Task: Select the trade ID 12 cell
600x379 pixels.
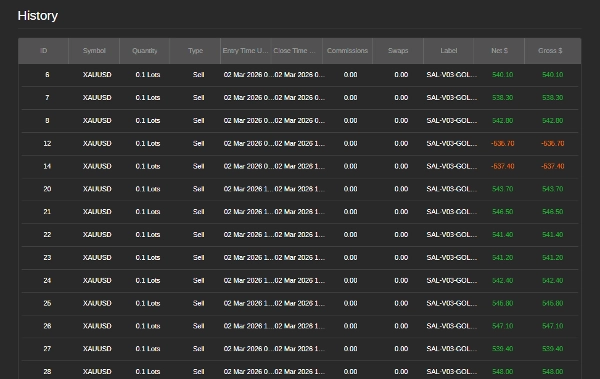Action: [x=47, y=144]
